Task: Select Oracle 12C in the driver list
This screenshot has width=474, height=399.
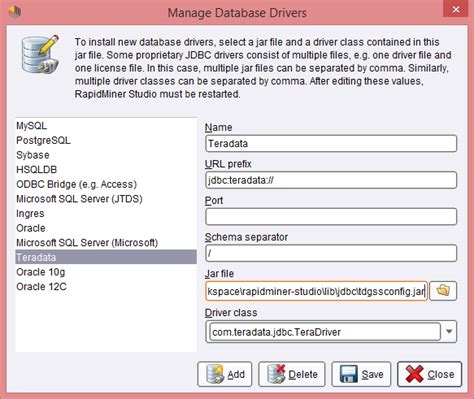Action: pos(106,287)
